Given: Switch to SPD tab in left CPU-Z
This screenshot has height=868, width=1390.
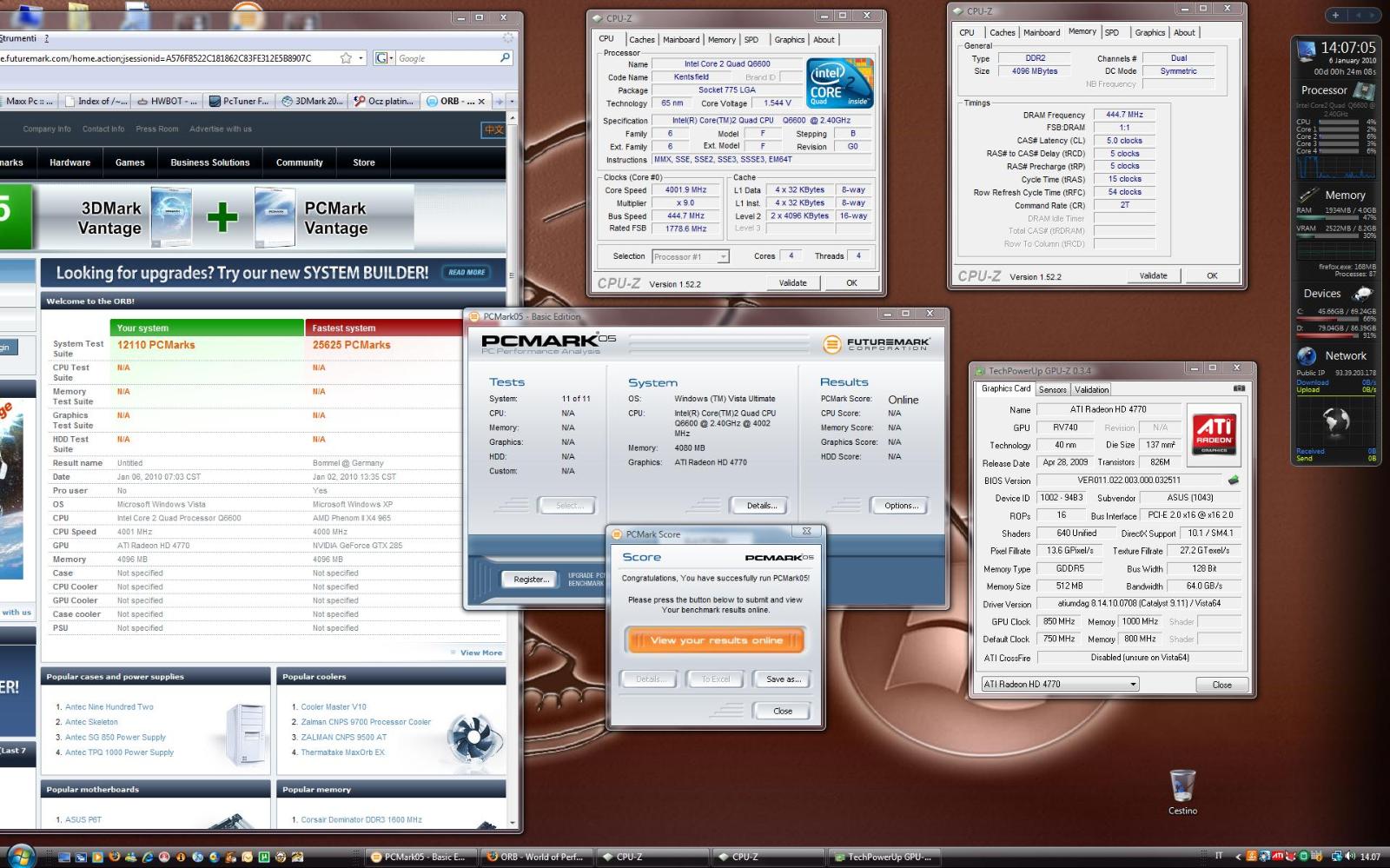Looking at the screenshot, I should (751, 39).
